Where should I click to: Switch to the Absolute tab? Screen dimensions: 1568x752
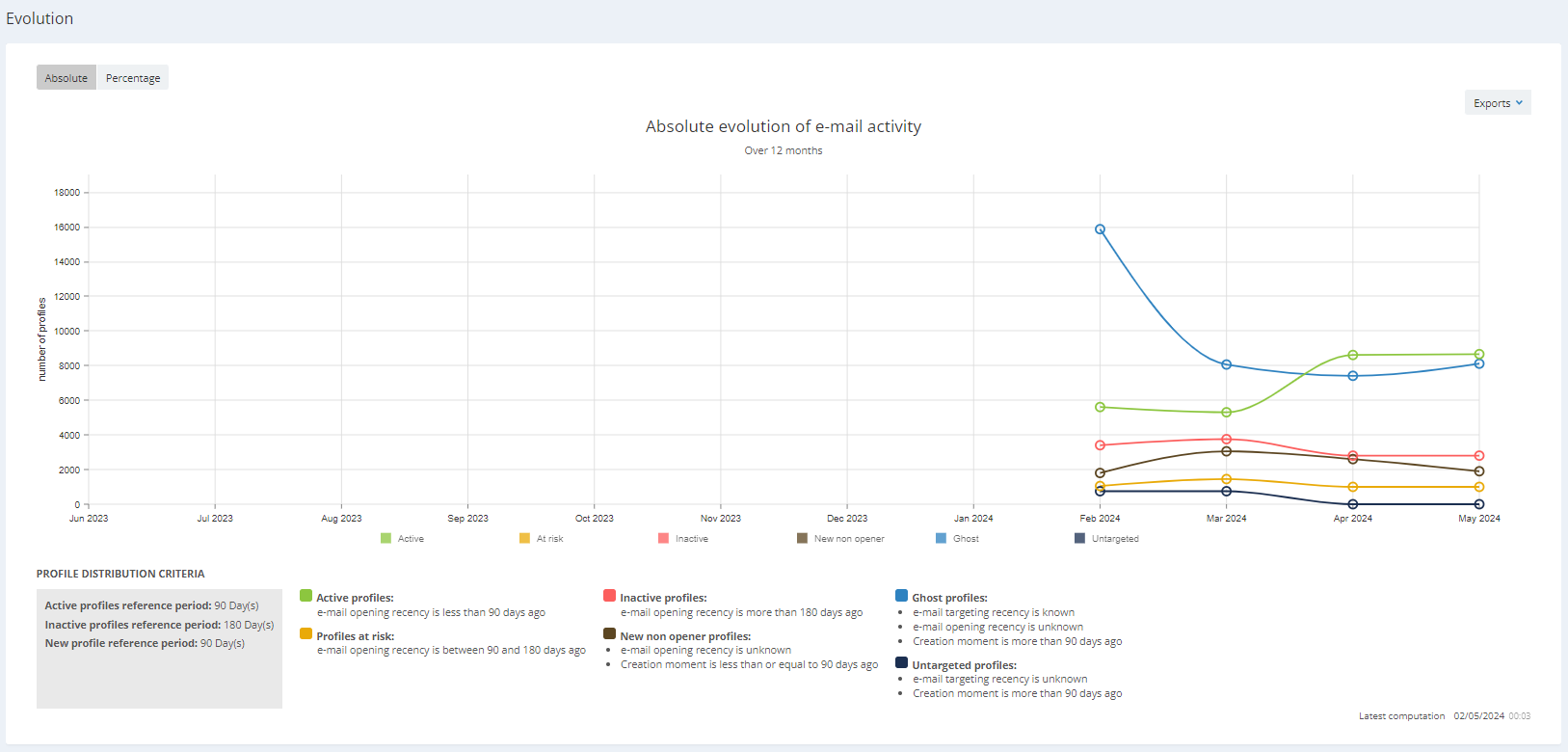(x=66, y=78)
